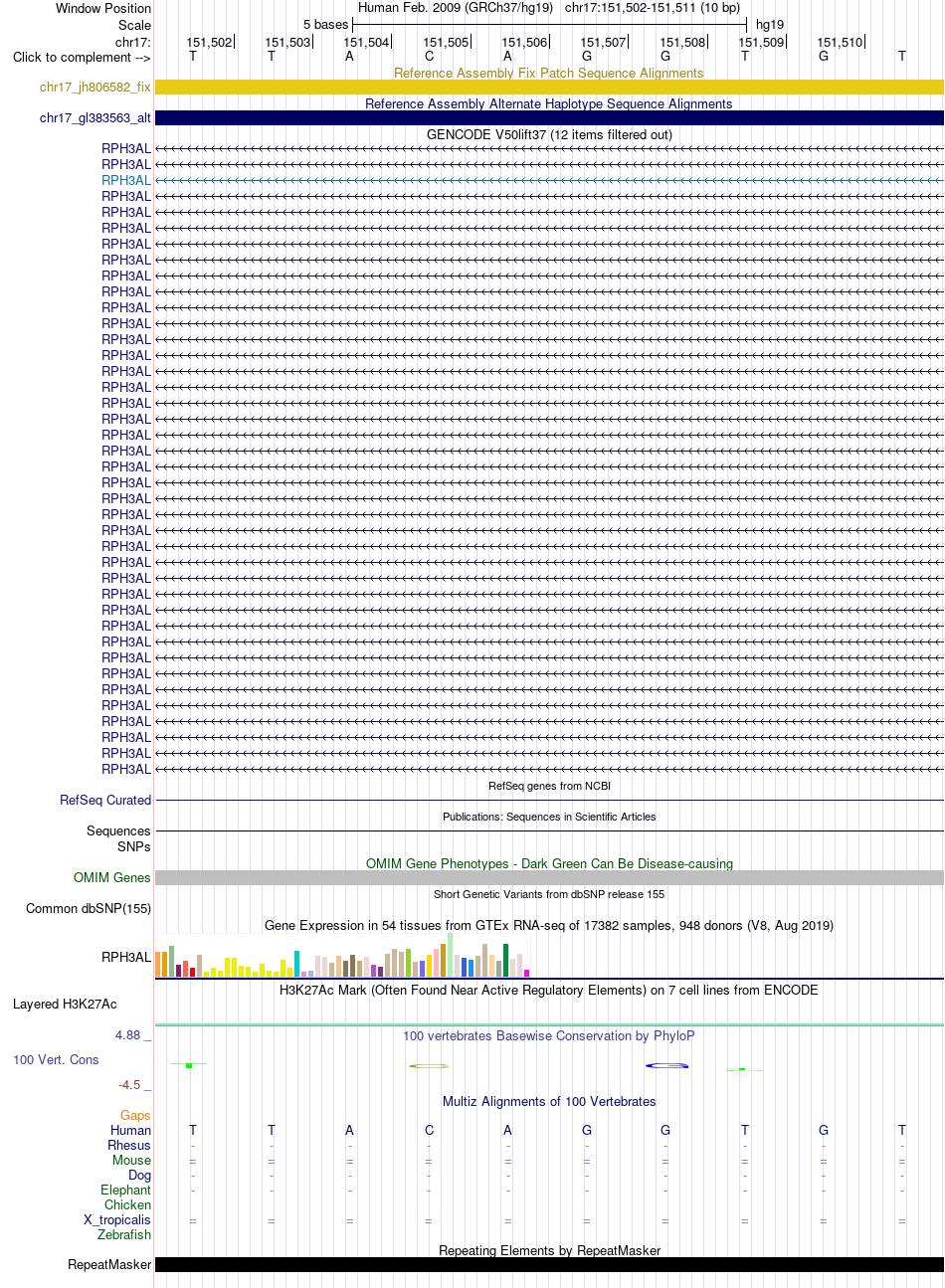
Task: Click the RepeatMasker track label
Action: click(109, 1264)
